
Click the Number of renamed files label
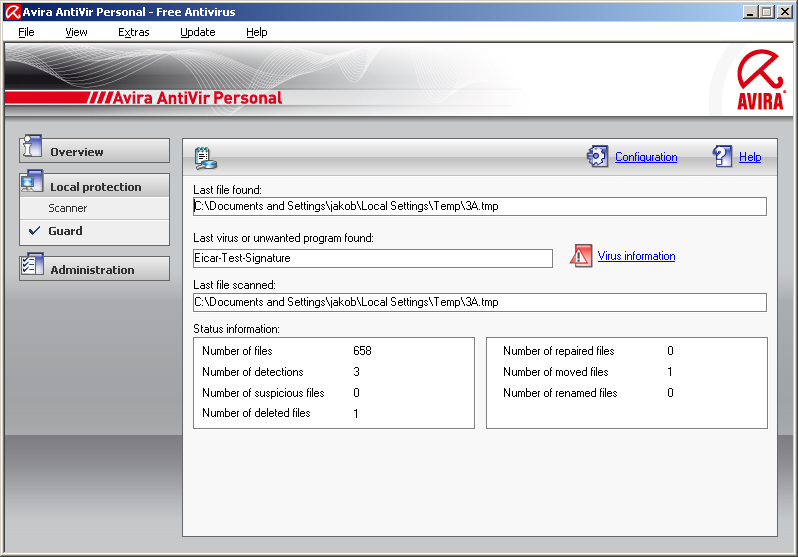pos(560,393)
